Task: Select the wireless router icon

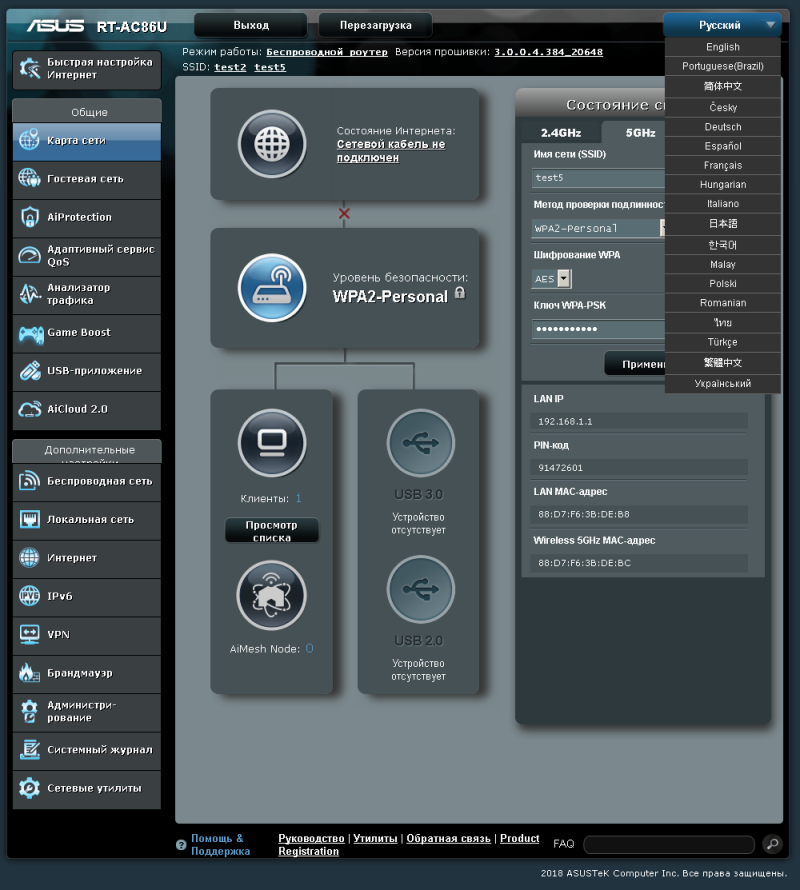Action: click(272, 288)
